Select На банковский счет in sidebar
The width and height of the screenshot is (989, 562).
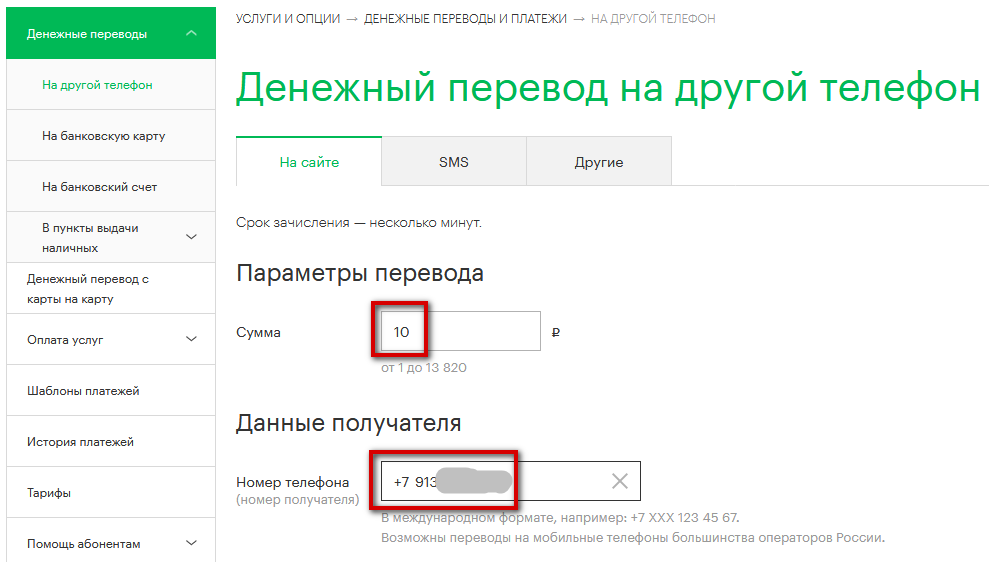[x=99, y=187]
